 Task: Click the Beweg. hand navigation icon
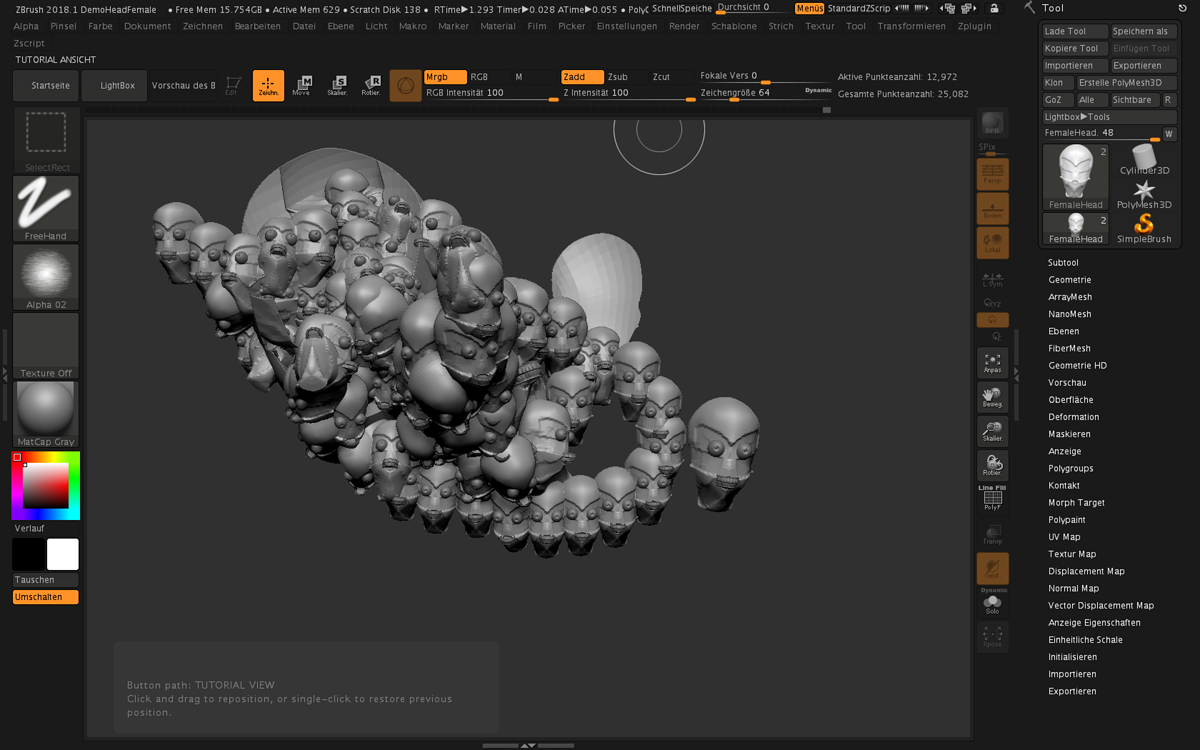tap(993, 397)
